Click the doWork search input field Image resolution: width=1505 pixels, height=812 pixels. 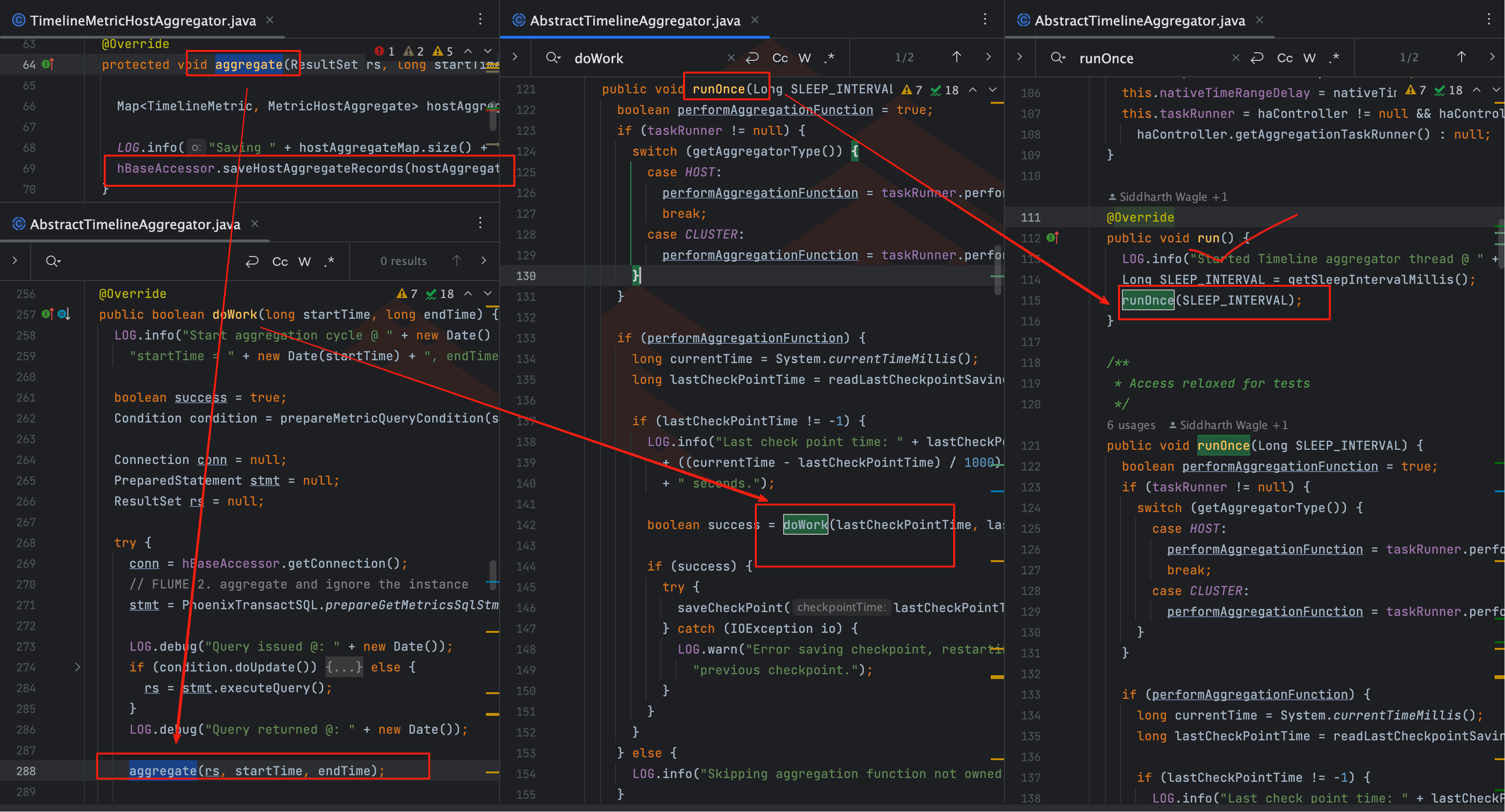tap(645, 58)
